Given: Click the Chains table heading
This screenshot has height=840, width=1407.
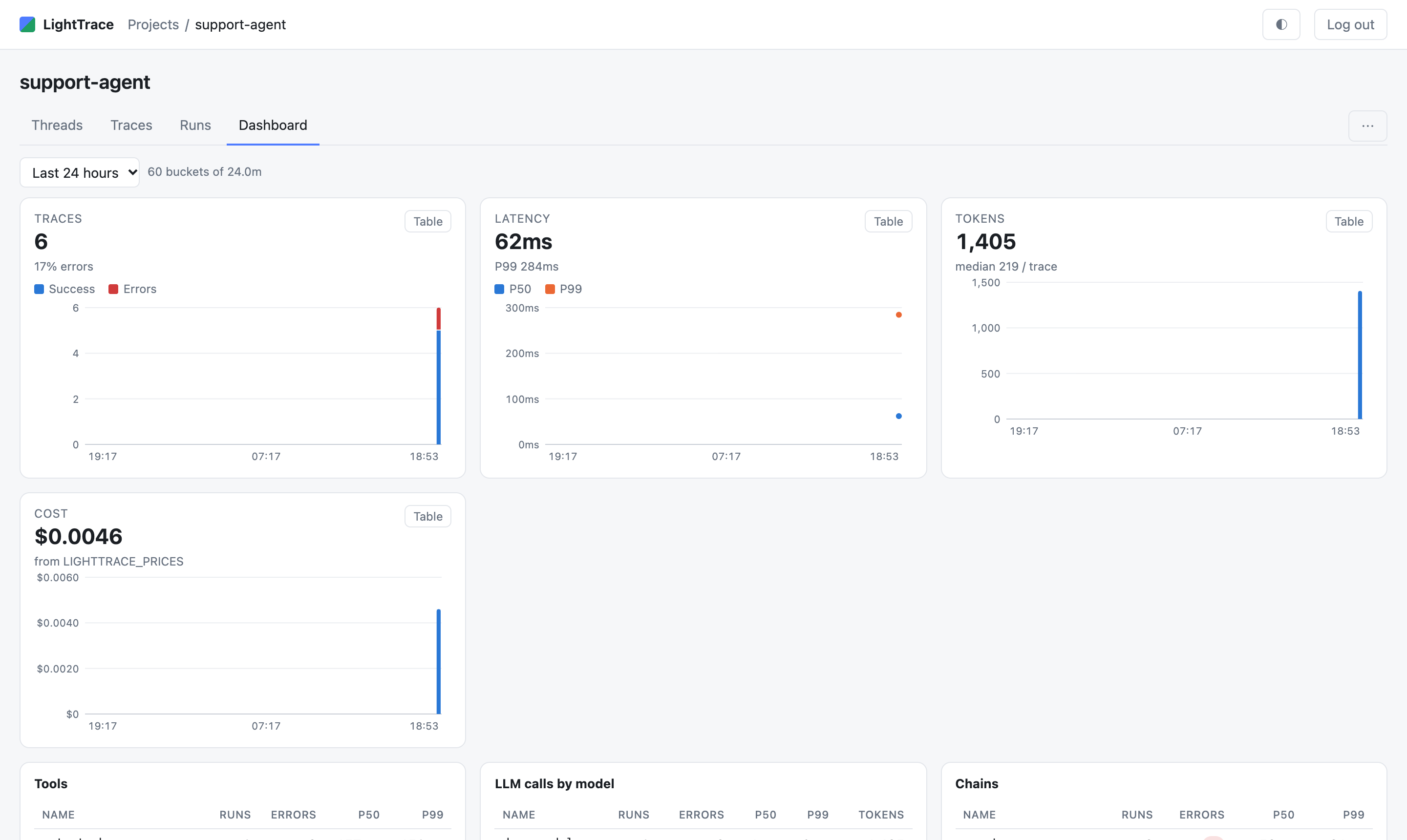Looking at the screenshot, I should click(977, 784).
